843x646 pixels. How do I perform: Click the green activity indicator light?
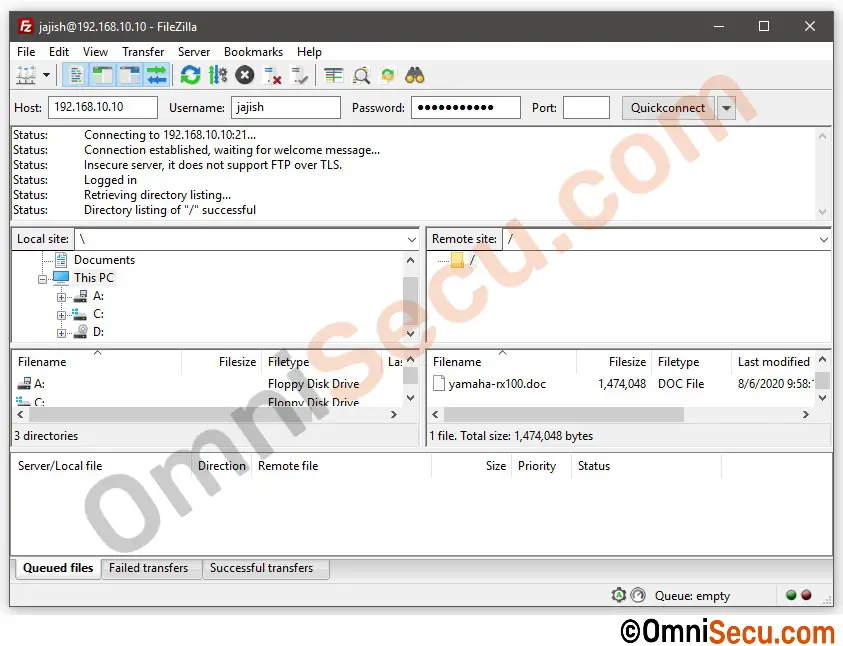[x=791, y=595]
